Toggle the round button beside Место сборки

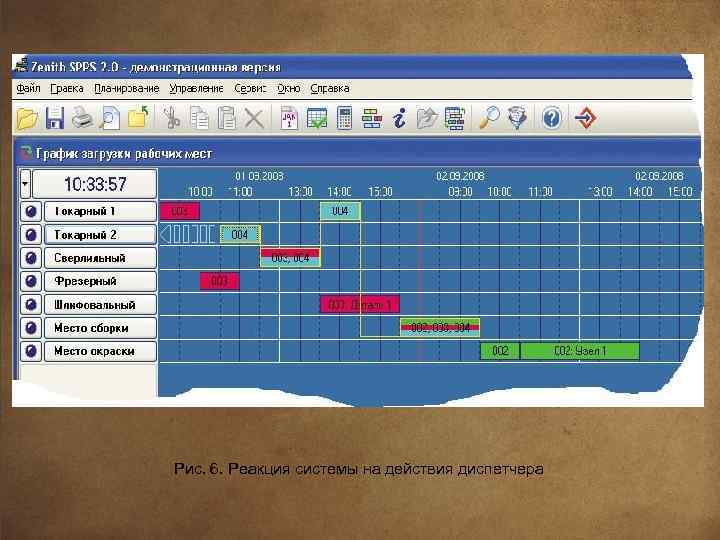[31, 328]
